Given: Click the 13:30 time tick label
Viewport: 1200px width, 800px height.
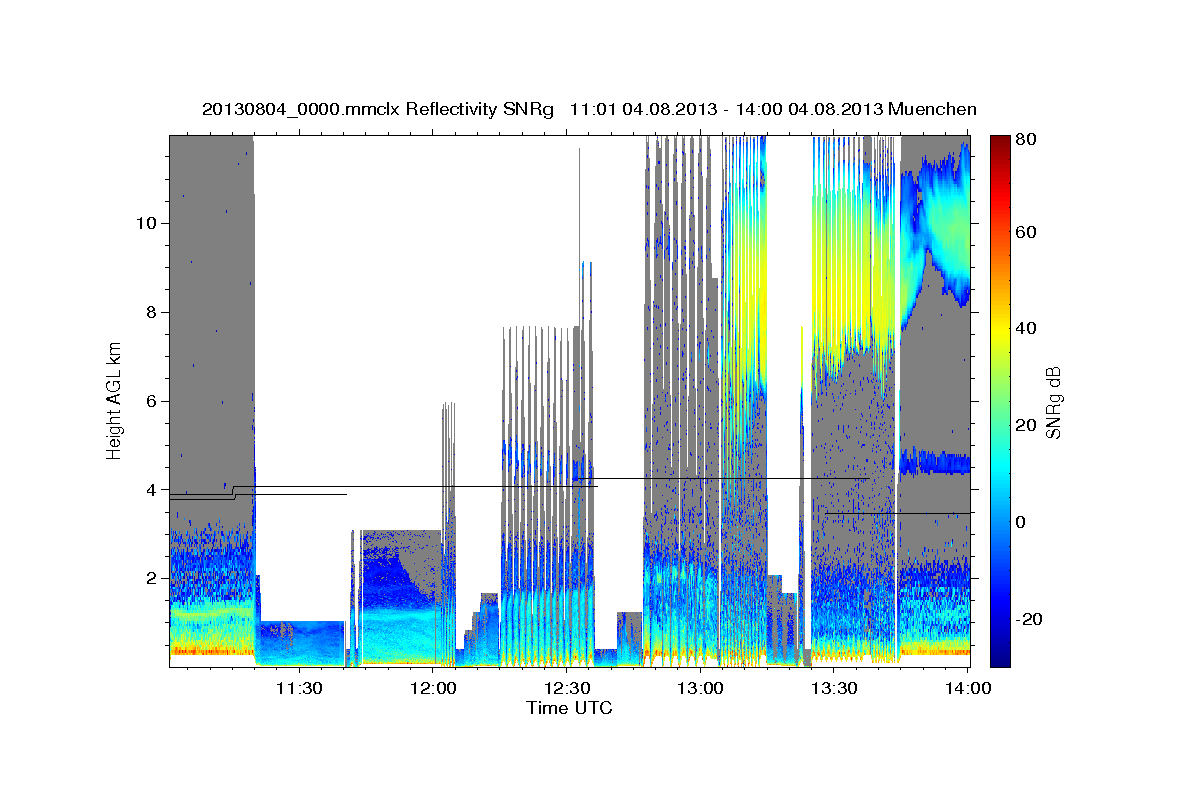Looking at the screenshot, I should 834,687.
